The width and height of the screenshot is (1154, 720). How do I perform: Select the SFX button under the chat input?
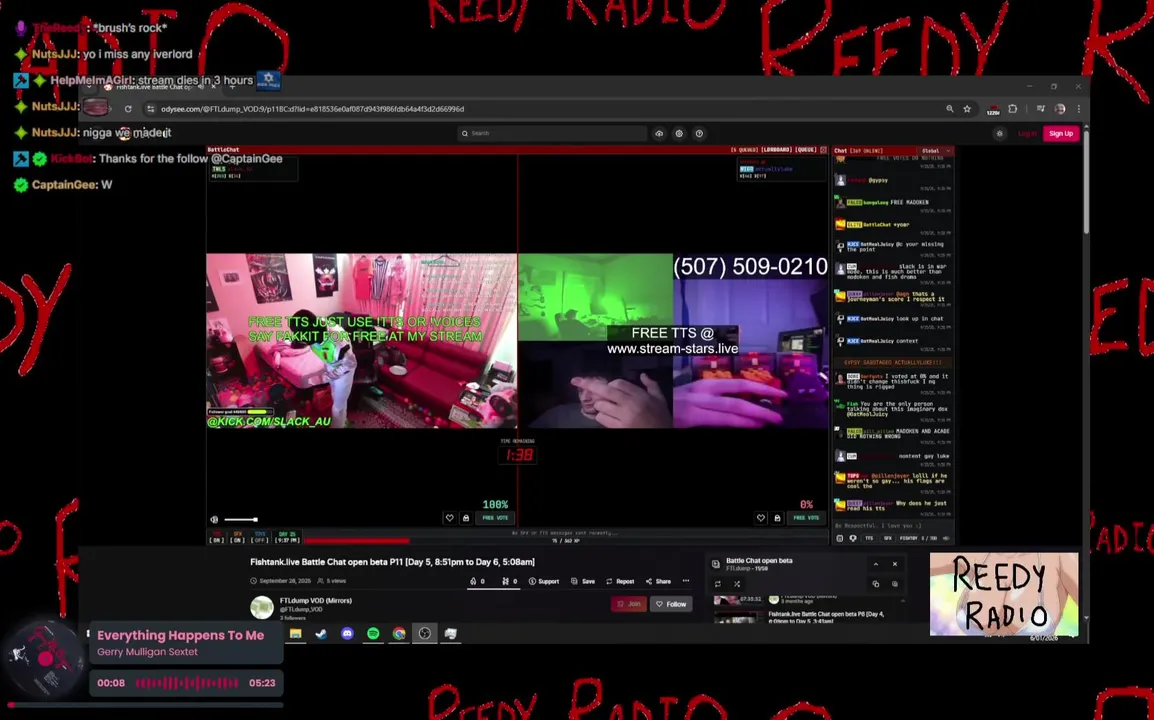click(x=888, y=538)
